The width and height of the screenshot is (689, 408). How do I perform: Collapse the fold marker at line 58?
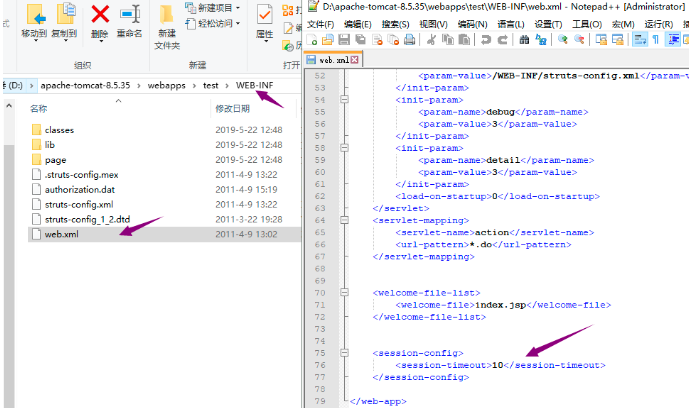click(x=344, y=148)
